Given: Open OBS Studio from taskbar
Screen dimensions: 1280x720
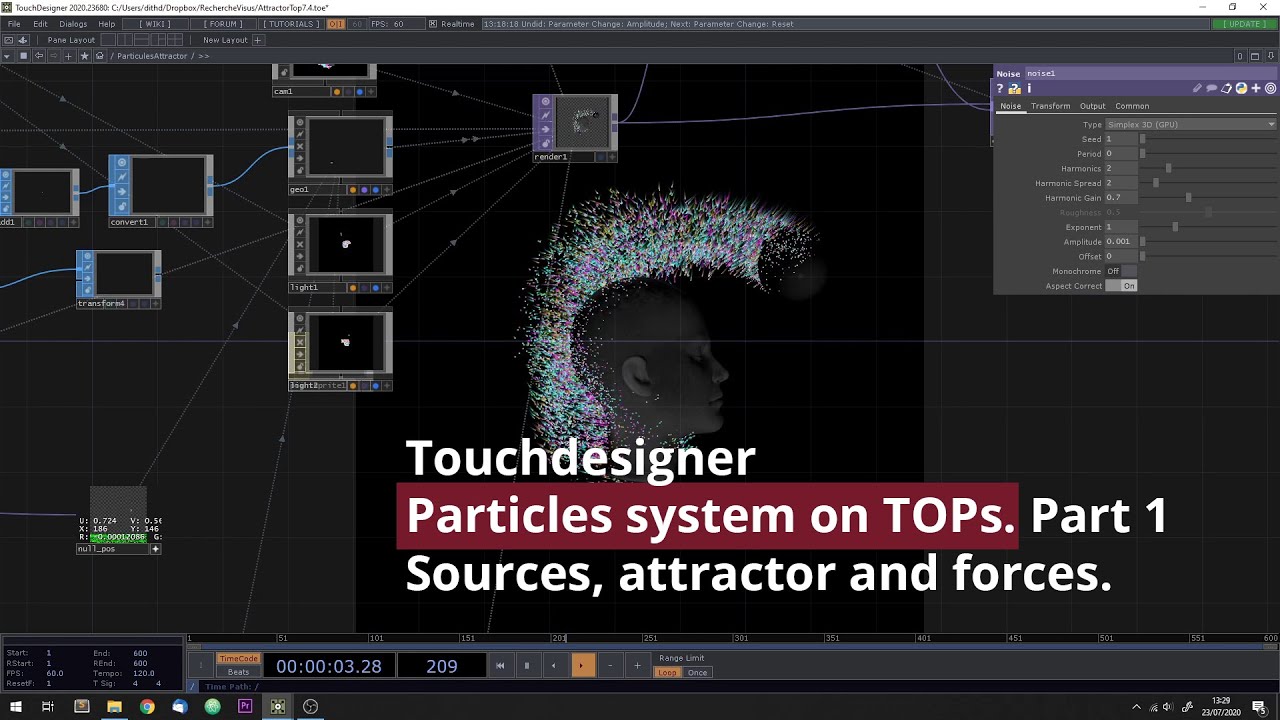Looking at the screenshot, I should click(x=310, y=706).
